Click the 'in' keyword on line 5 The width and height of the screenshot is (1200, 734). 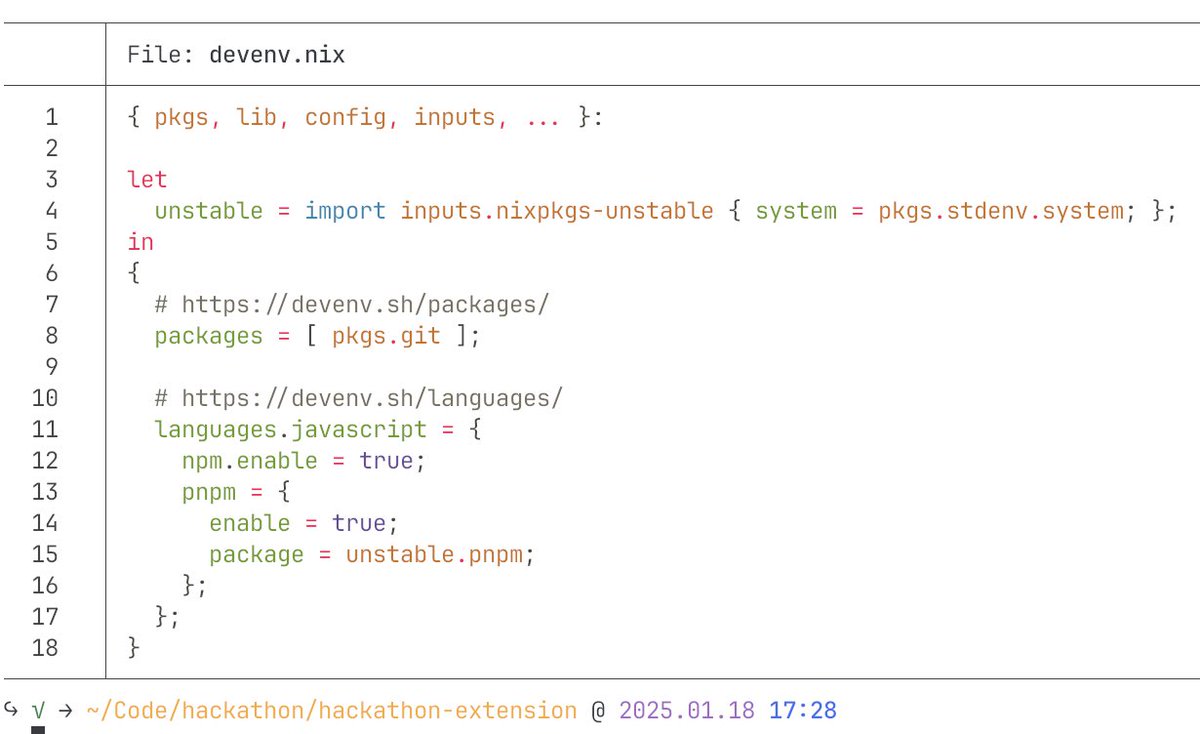140,242
